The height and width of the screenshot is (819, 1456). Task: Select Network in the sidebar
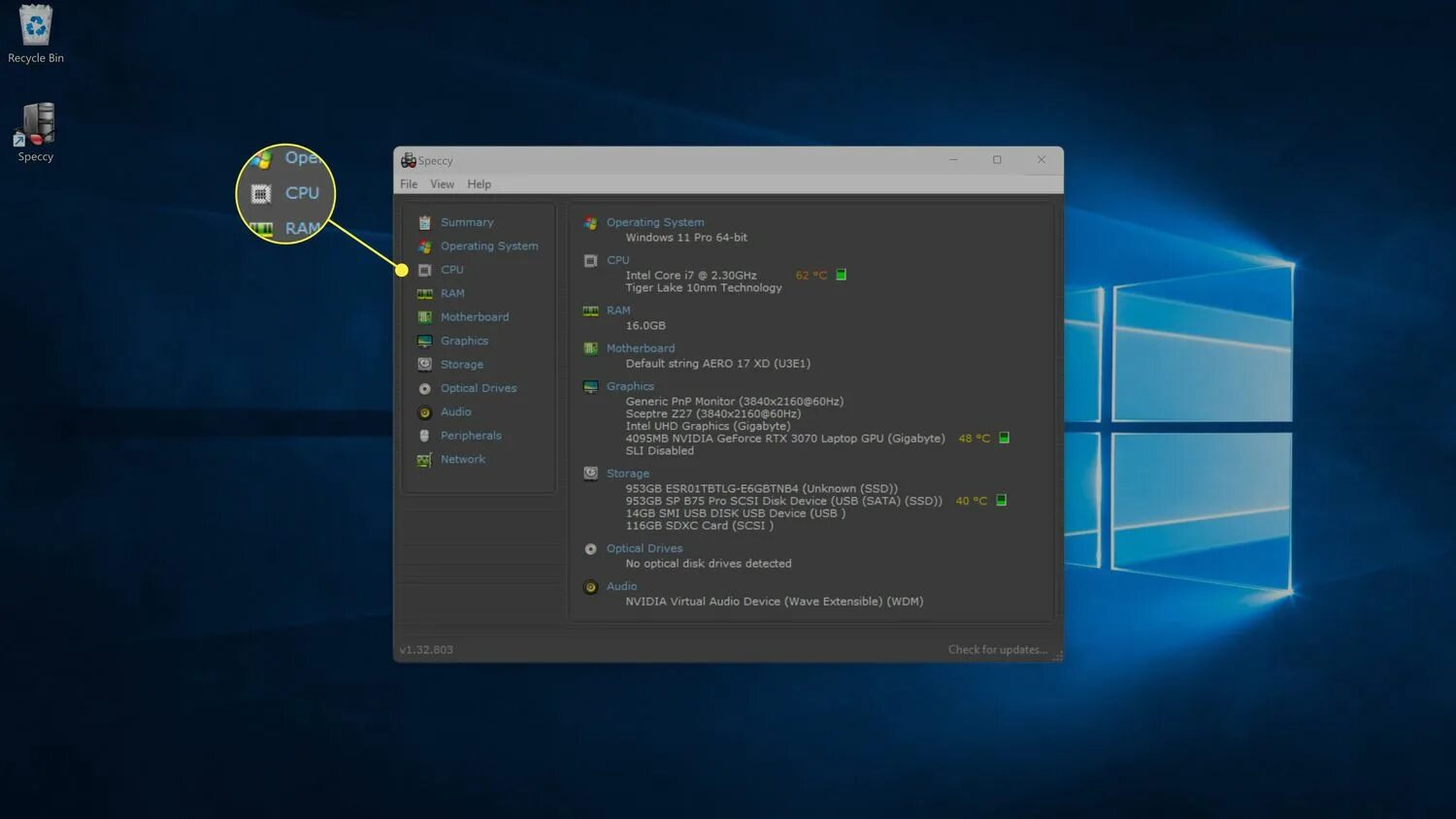pyautogui.click(x=463, y=460)
